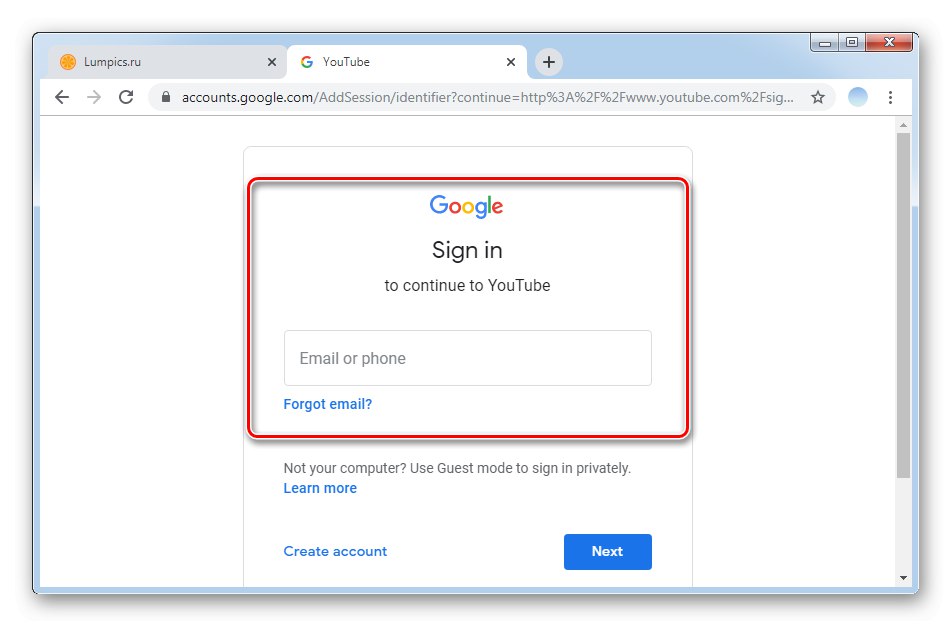Open the Learn more link
The height and width of the screenshot is (627, 952).
pyautogui.click(x=320, y=488)
